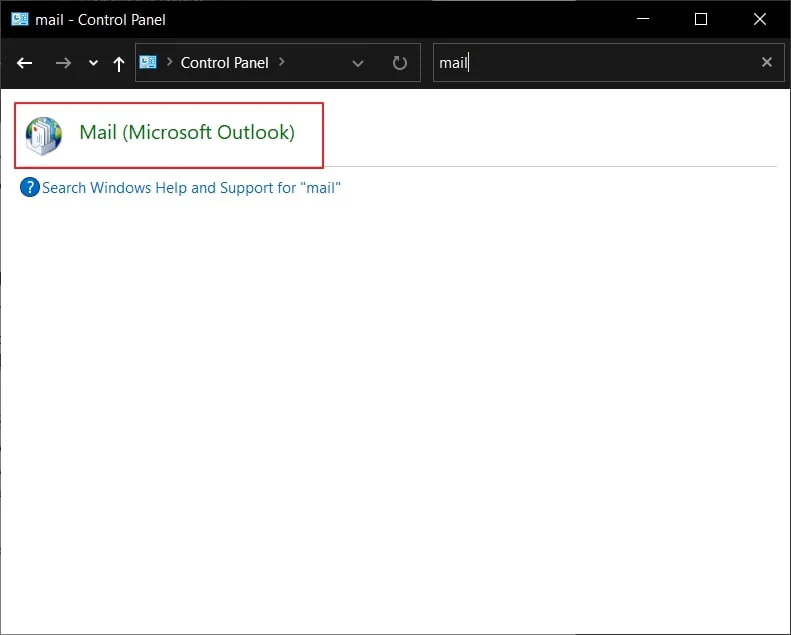Search Windows Help and Support for mail
Screen dimensions: 791x635
pyautogui.click(x=191, y=188)
